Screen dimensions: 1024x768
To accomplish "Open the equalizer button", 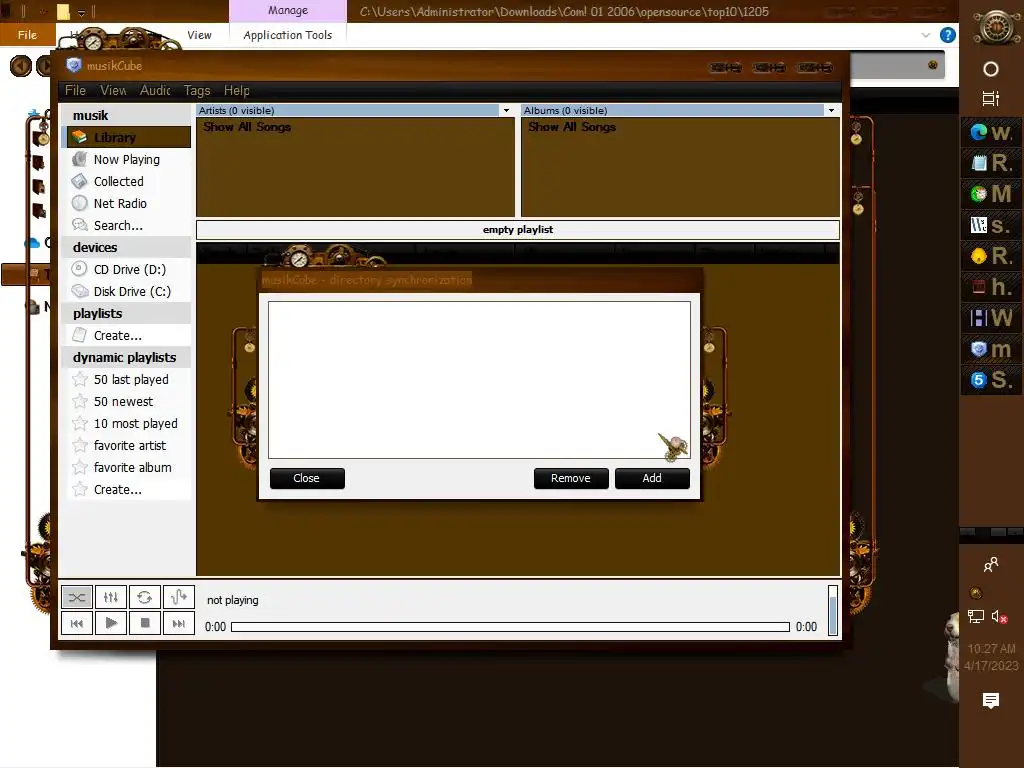I will tap(111, 597).
